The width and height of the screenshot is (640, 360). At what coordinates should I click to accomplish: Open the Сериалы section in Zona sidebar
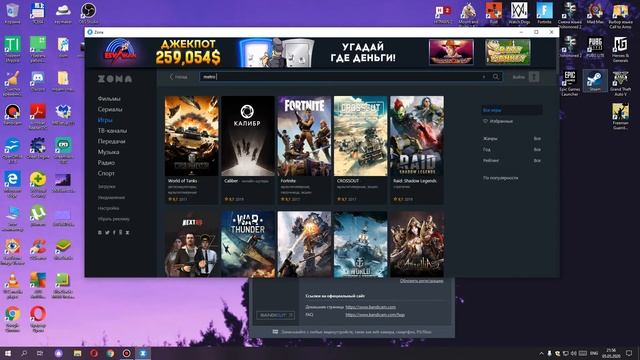tap(110, 109)
